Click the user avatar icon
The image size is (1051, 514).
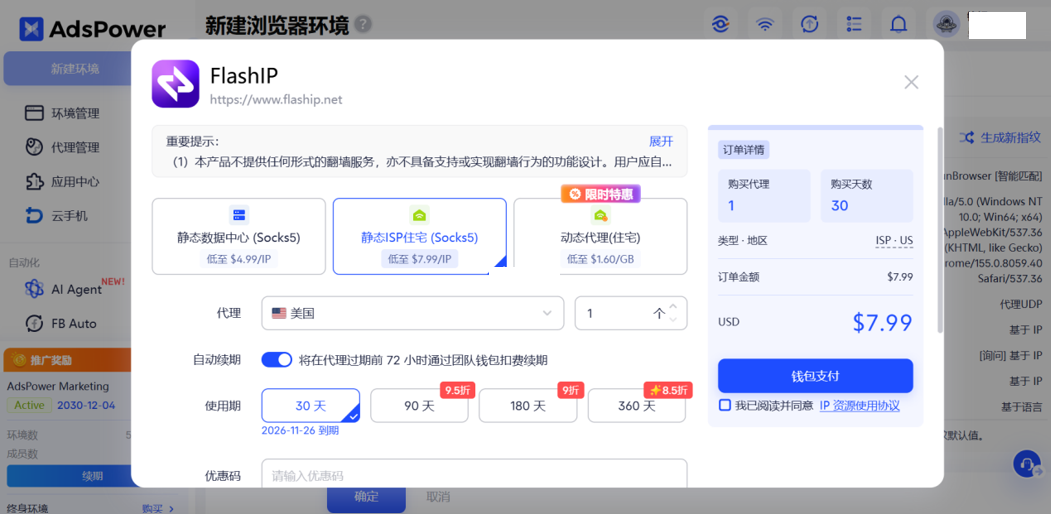pyautogui.click(x=947, y=25)
